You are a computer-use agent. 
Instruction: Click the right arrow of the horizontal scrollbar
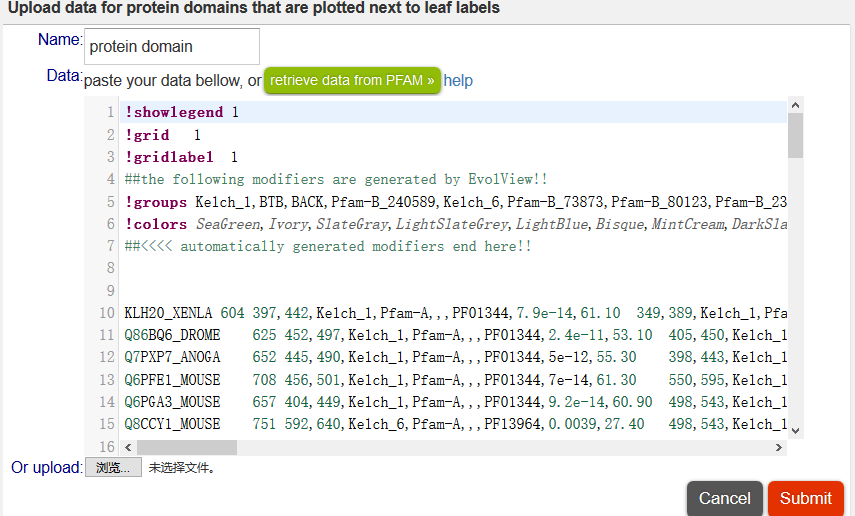click(779, 448)
